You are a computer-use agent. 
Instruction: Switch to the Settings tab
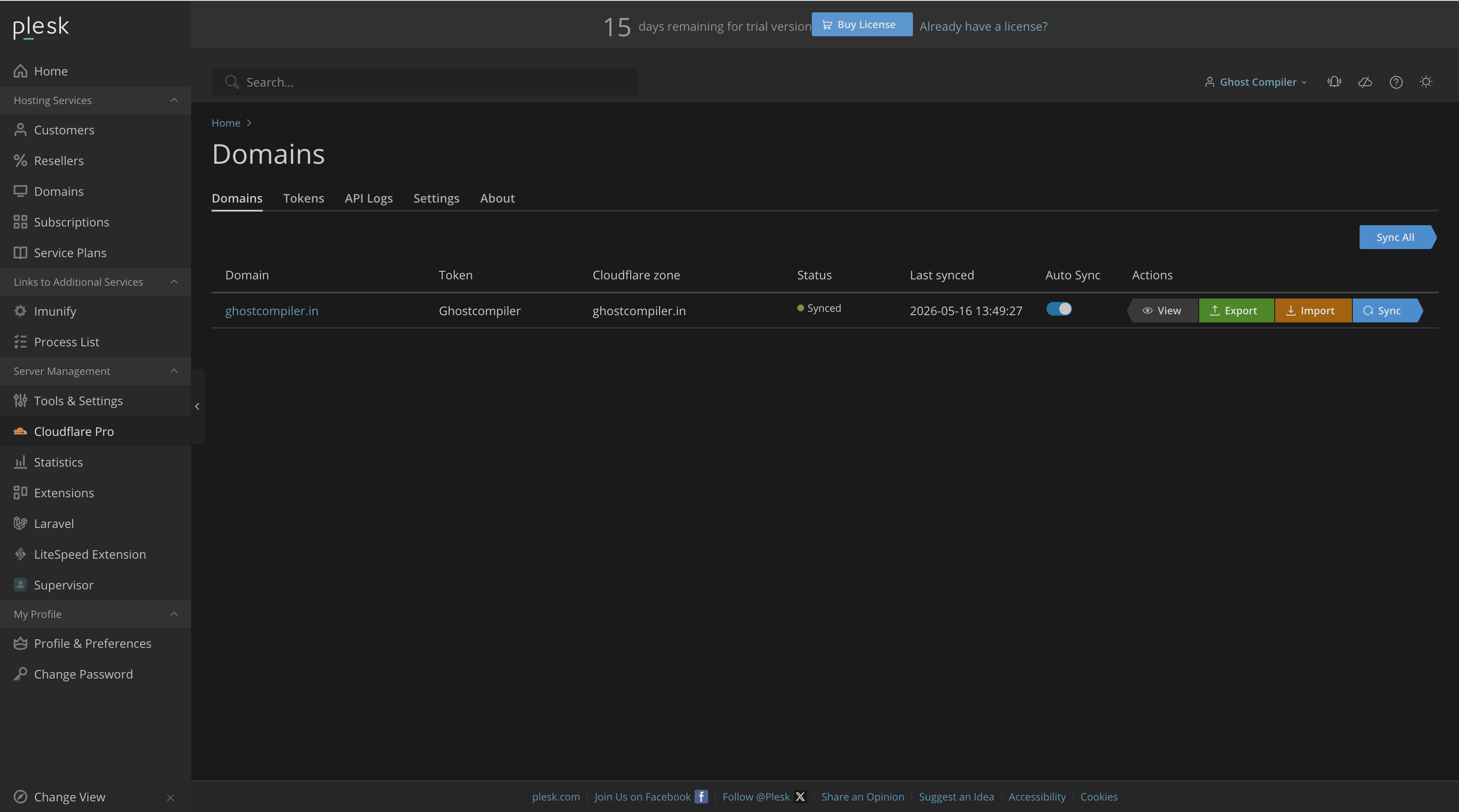[436, 198]
